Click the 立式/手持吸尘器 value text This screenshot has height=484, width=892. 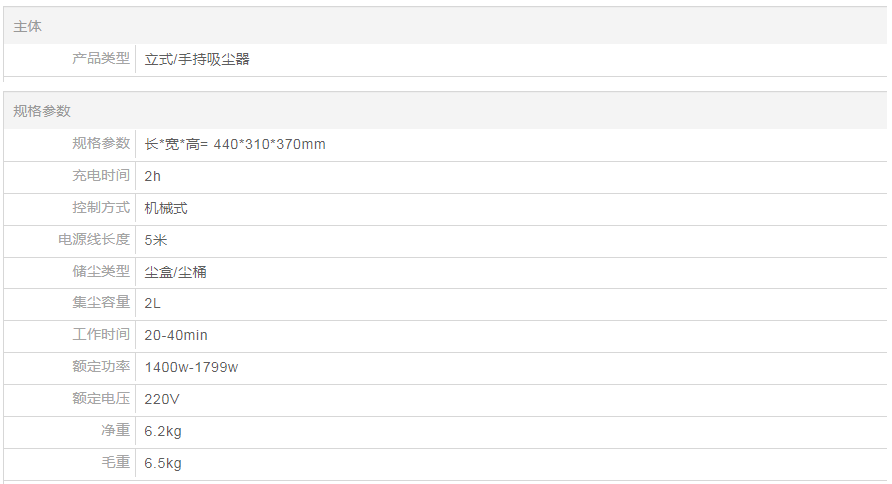point(197,59)
